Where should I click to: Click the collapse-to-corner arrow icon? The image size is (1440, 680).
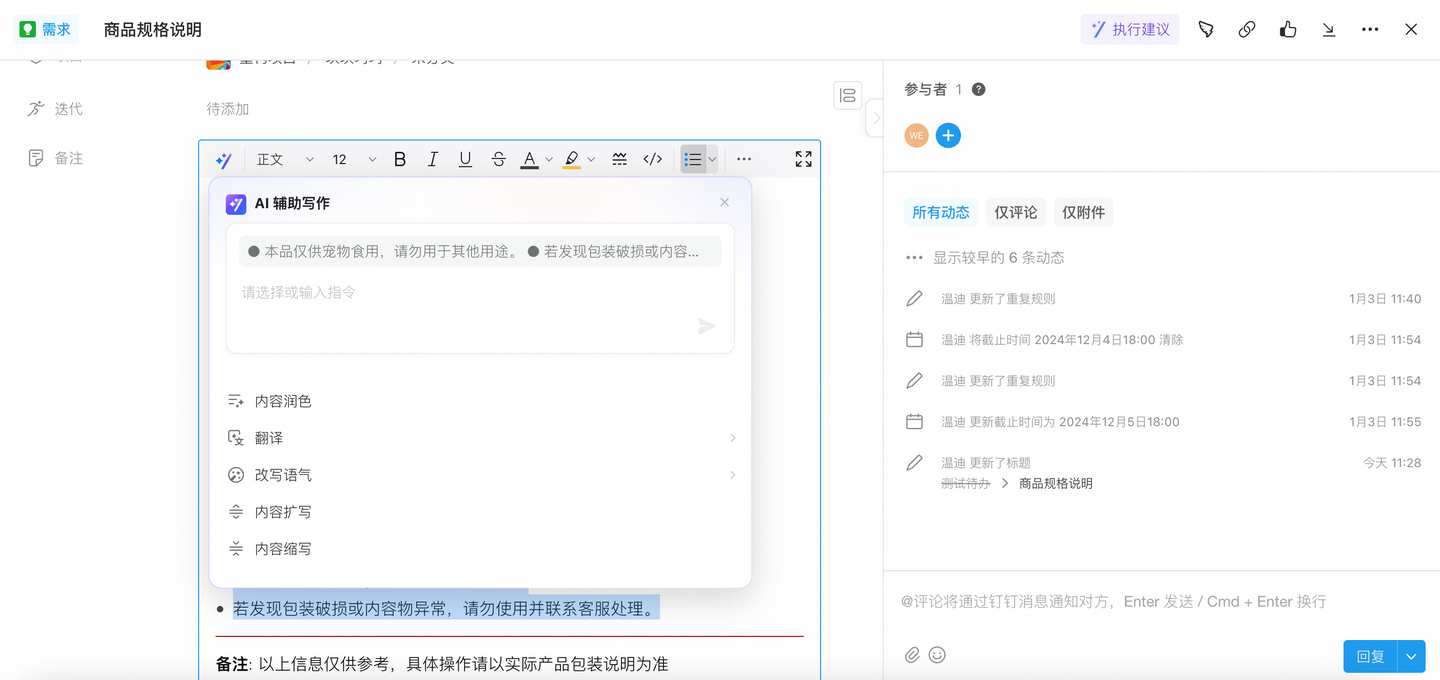[1329, 29]
